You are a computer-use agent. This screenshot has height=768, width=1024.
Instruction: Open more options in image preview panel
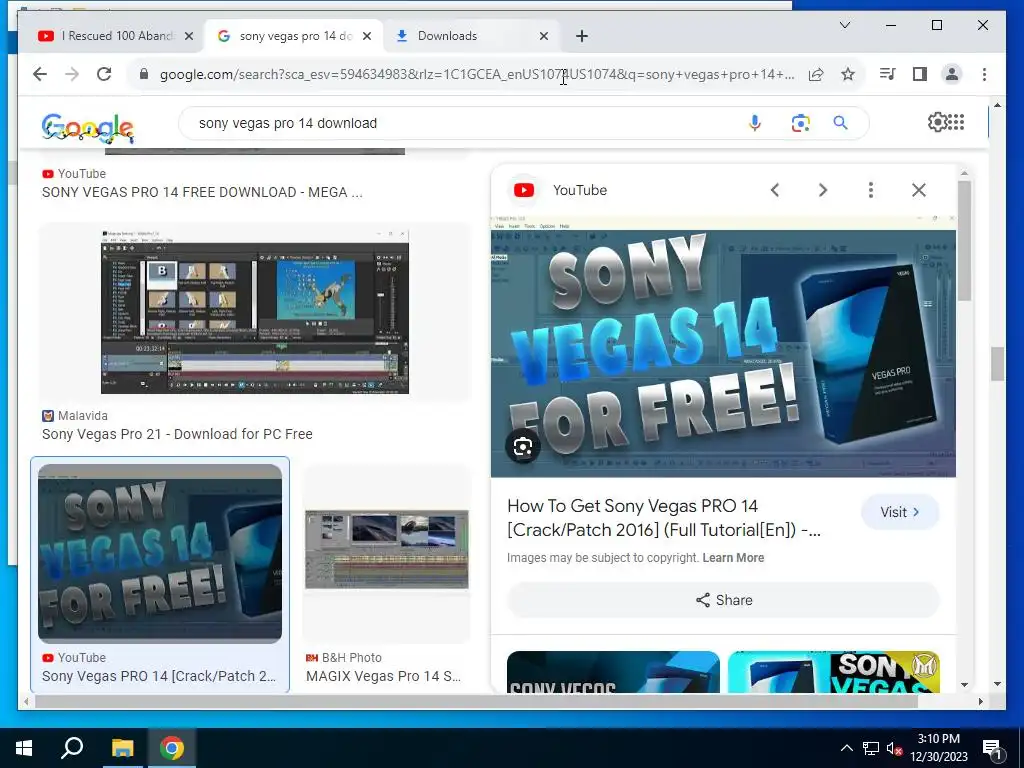click(x=871, y=190)
